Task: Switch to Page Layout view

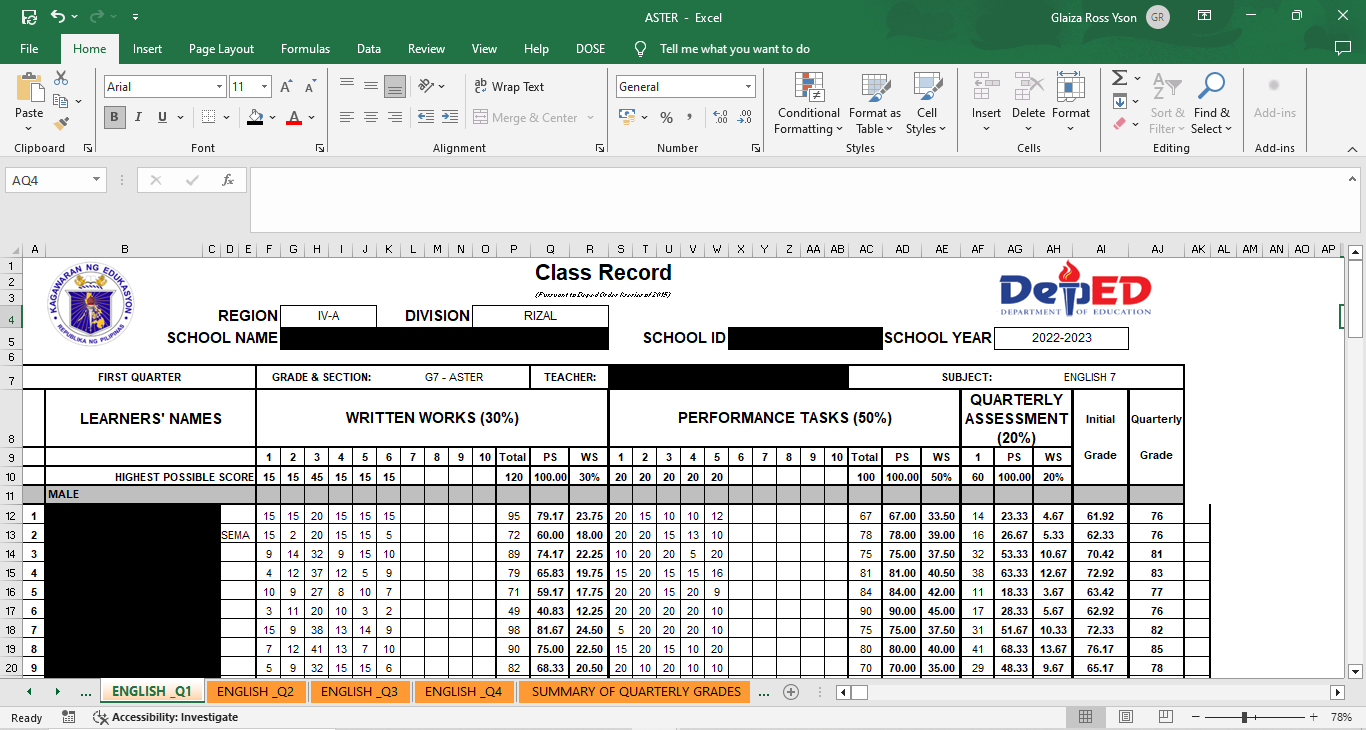Action: pos(1125,717)
